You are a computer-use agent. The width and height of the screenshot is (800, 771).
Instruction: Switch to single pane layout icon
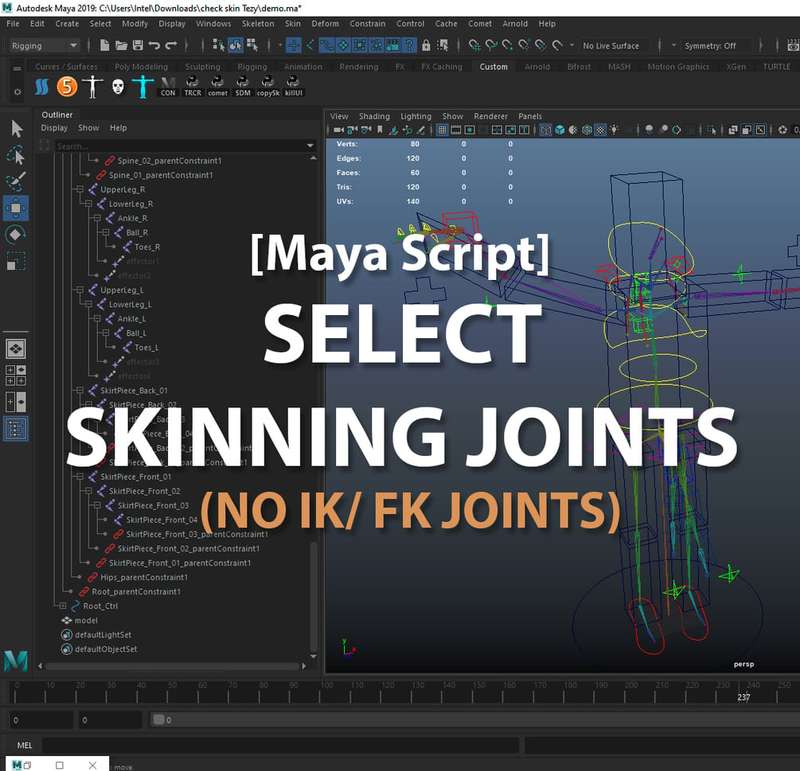pyautogui.click(x=16, y=349)
